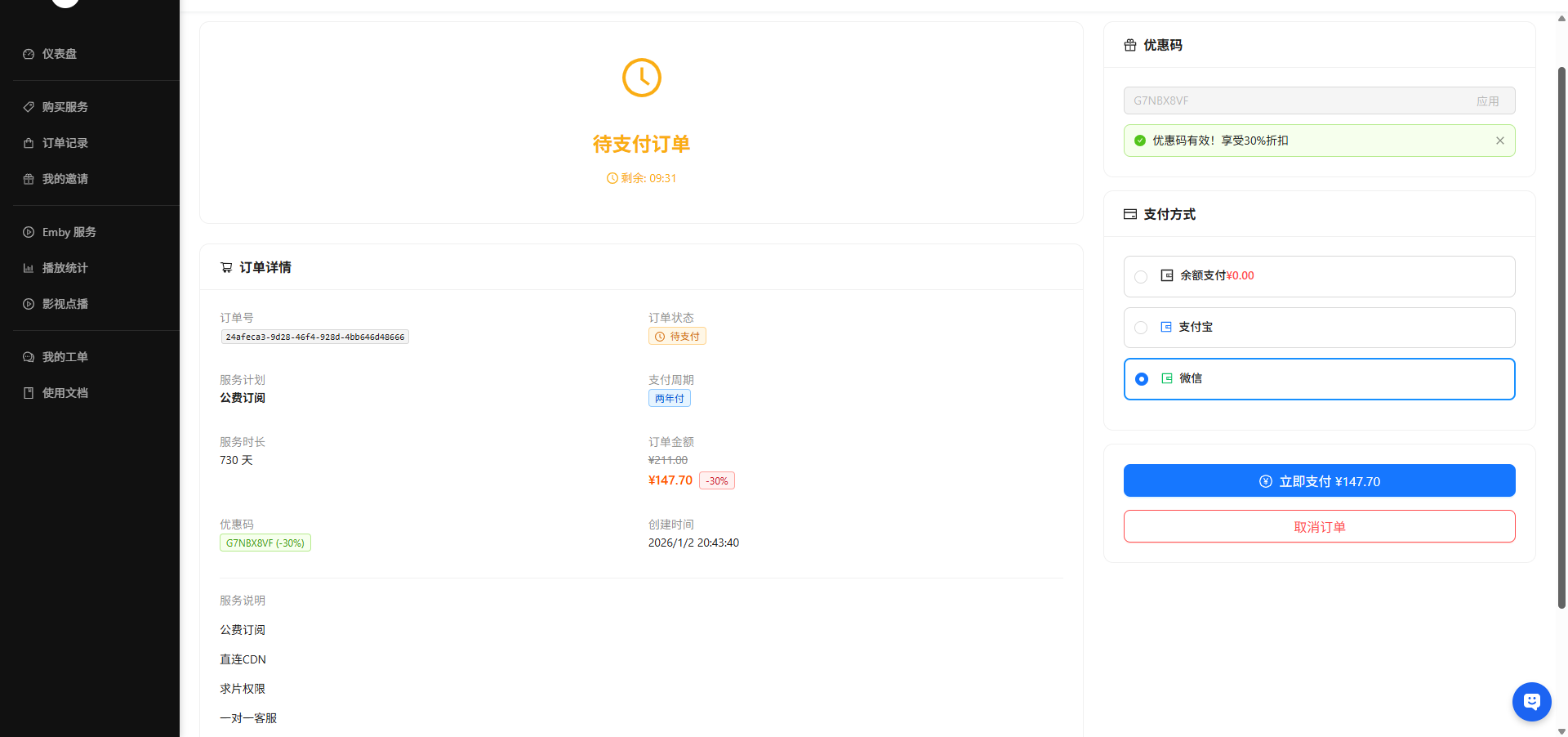Screen dimensions: 1568x737
Task: Click the bag icon beside 订单记录
Action: [29, 143]
